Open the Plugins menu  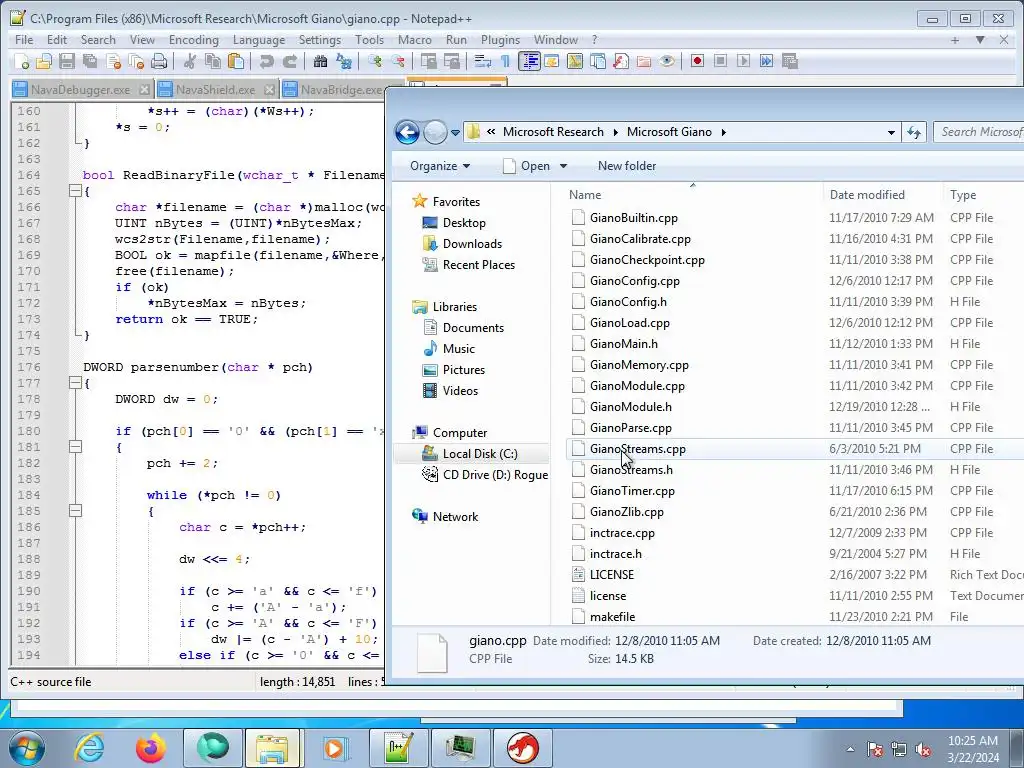(x=500, y=40)
